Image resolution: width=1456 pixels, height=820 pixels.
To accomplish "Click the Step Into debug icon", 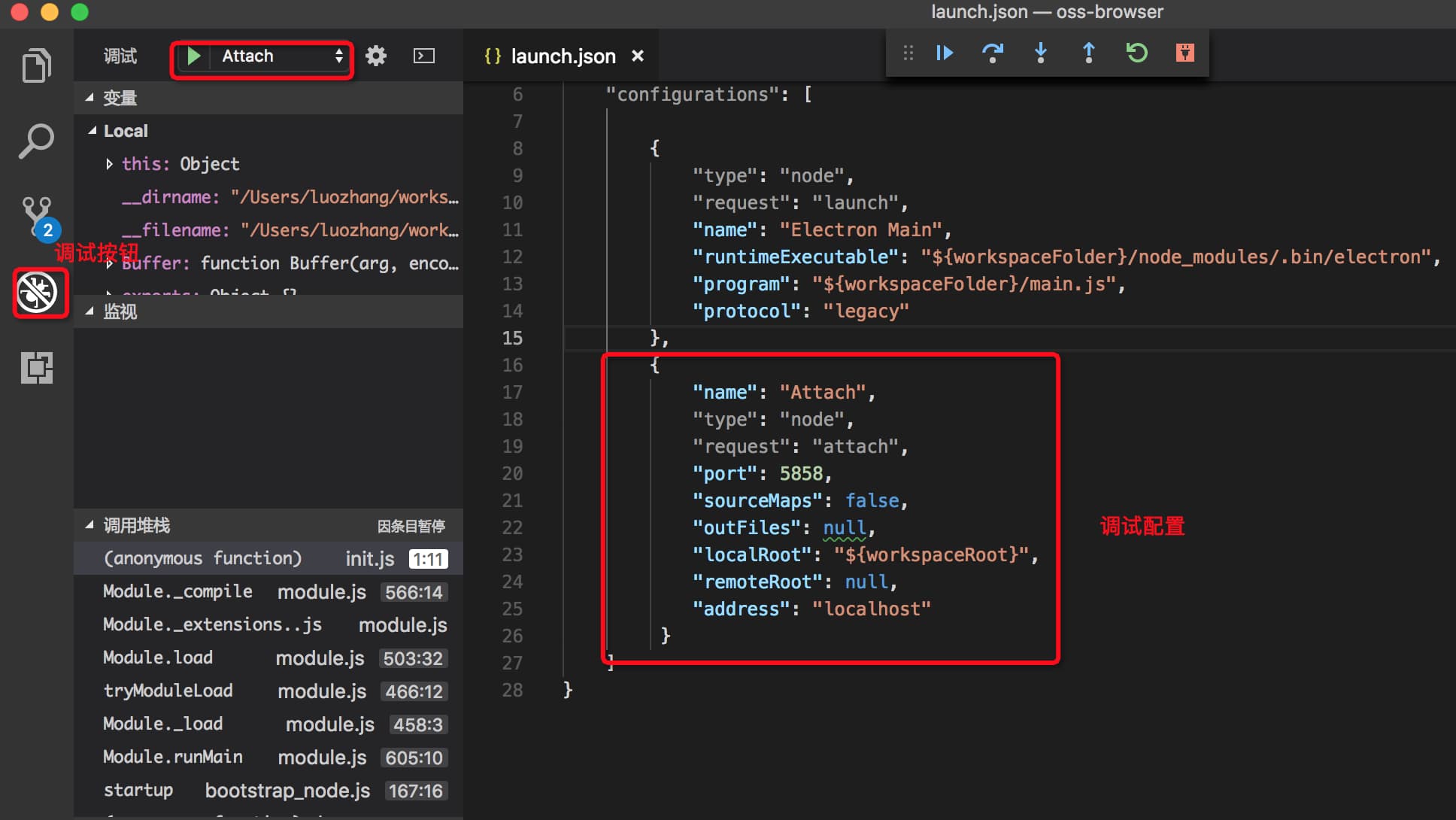I will pyautogui.click(x=1041, y=53).
